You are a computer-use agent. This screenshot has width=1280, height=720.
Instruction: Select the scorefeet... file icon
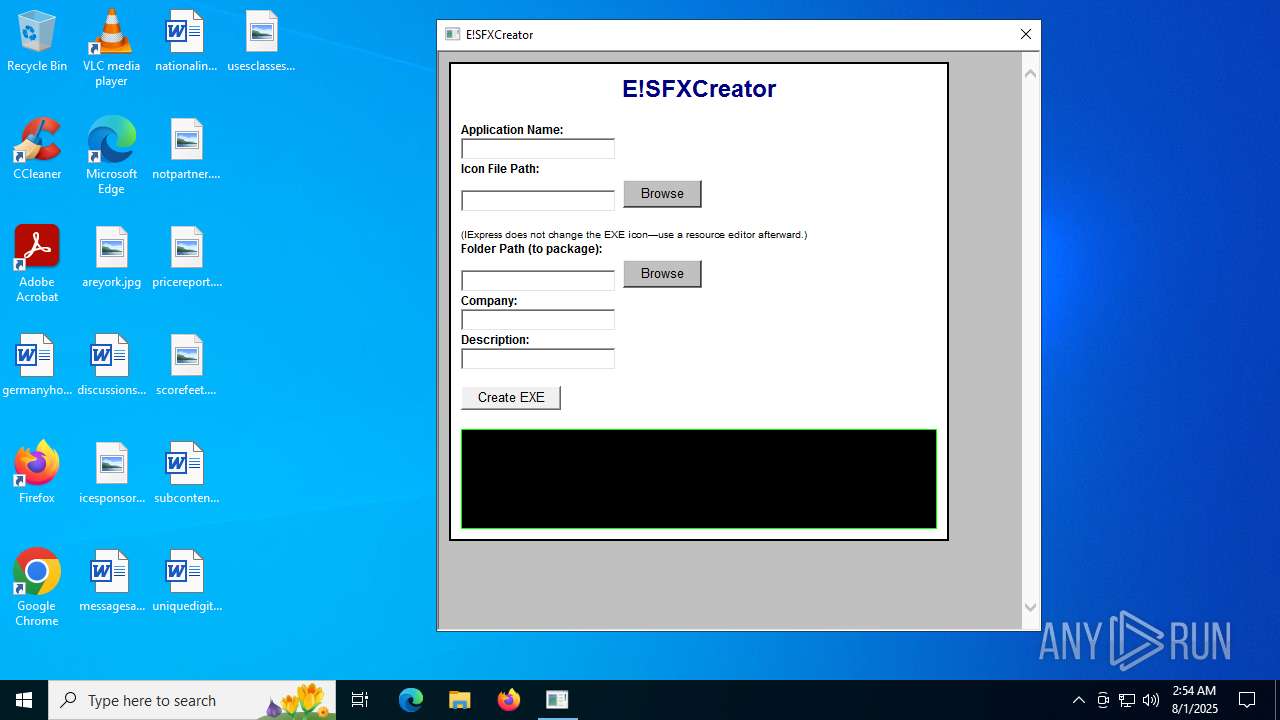[186, 366]
